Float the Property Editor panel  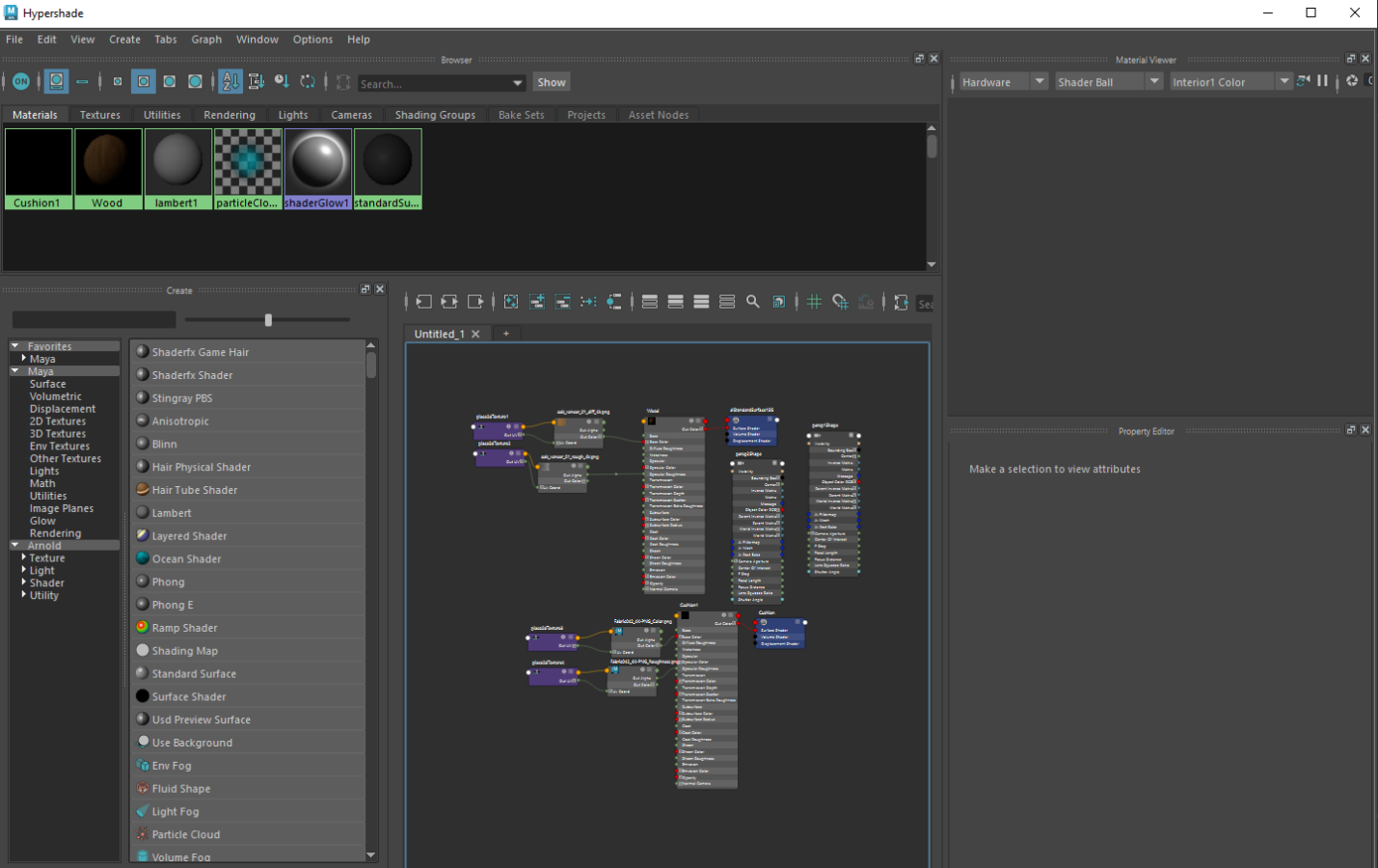point(1351,430)
